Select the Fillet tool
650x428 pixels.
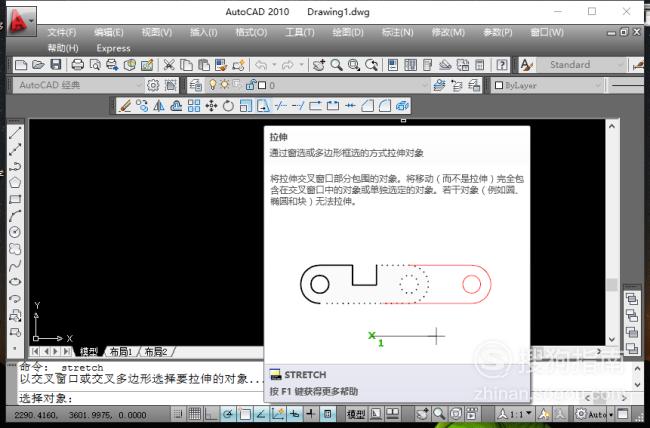point(385,106)
